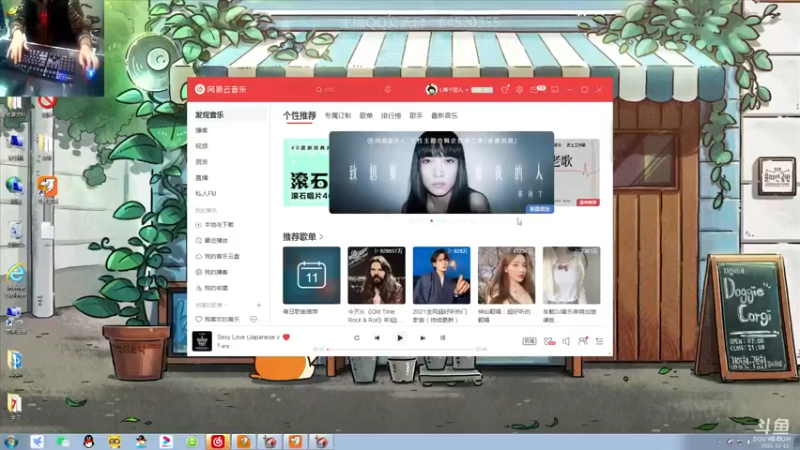Image resolution: width=800 pixels, height=450 pixels.
Task: Open 私人FM in the sidebar
Action: 206,193
